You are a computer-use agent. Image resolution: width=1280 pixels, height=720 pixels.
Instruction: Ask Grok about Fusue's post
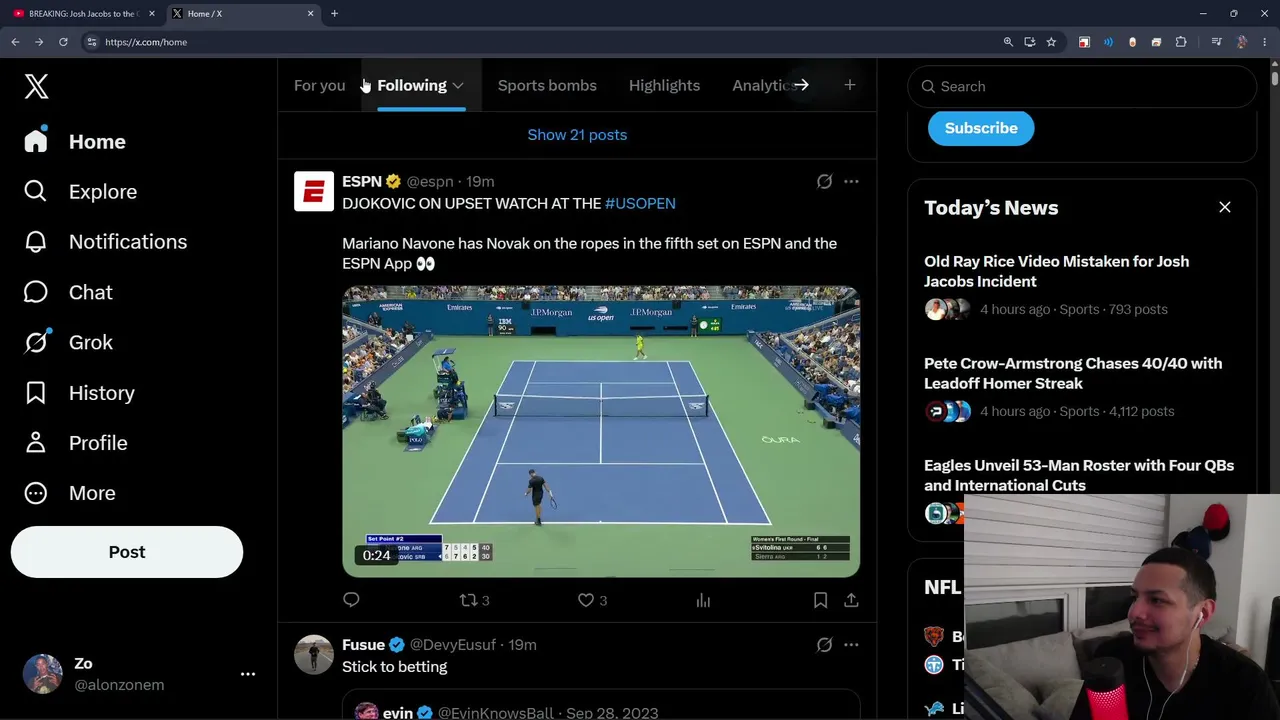(824, 645)
